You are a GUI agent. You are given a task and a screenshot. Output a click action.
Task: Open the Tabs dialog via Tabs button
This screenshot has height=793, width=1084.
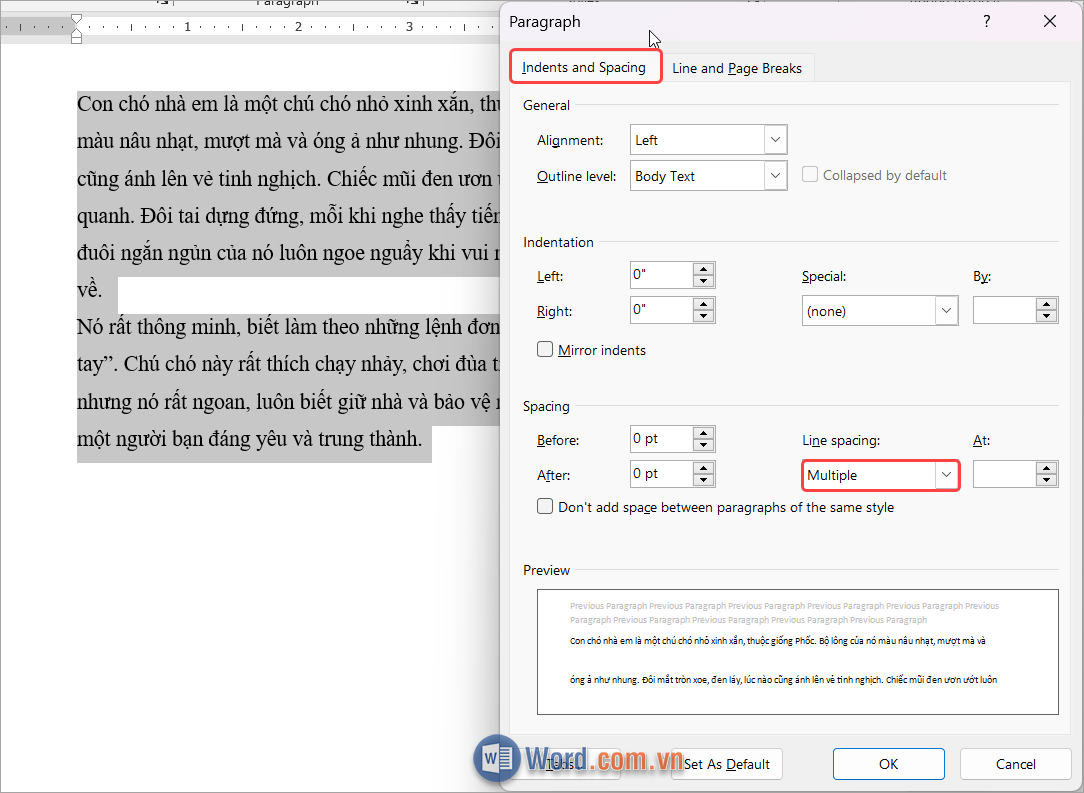560,764
